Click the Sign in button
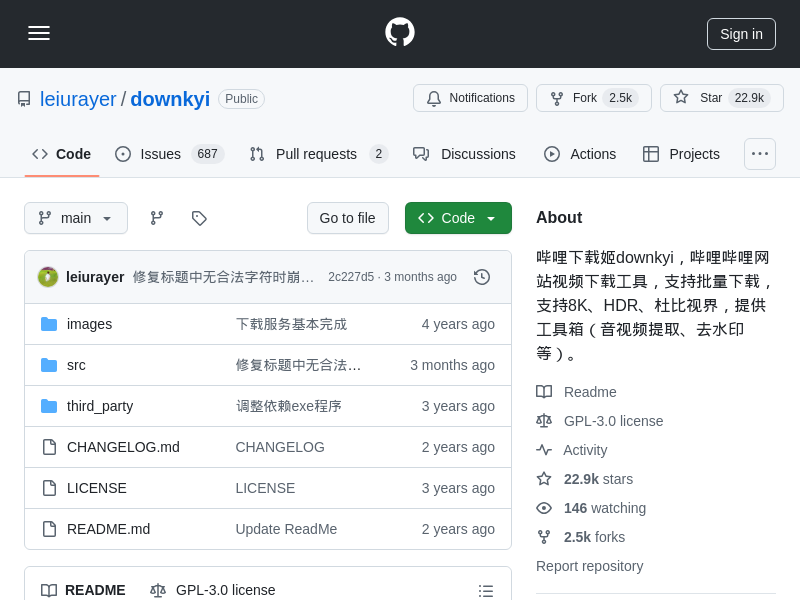Screen dimensions: 800x600 [741, 34]
